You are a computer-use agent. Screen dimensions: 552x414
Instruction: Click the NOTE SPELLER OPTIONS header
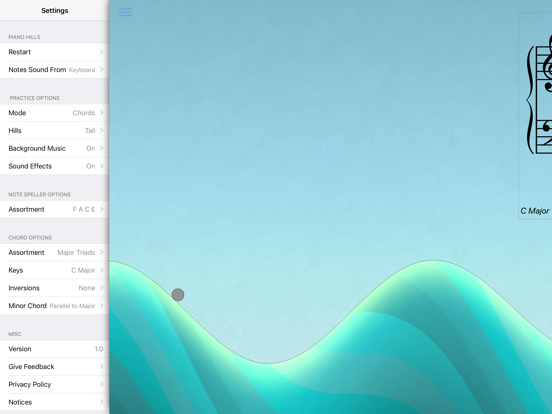[x=39, y=194]
